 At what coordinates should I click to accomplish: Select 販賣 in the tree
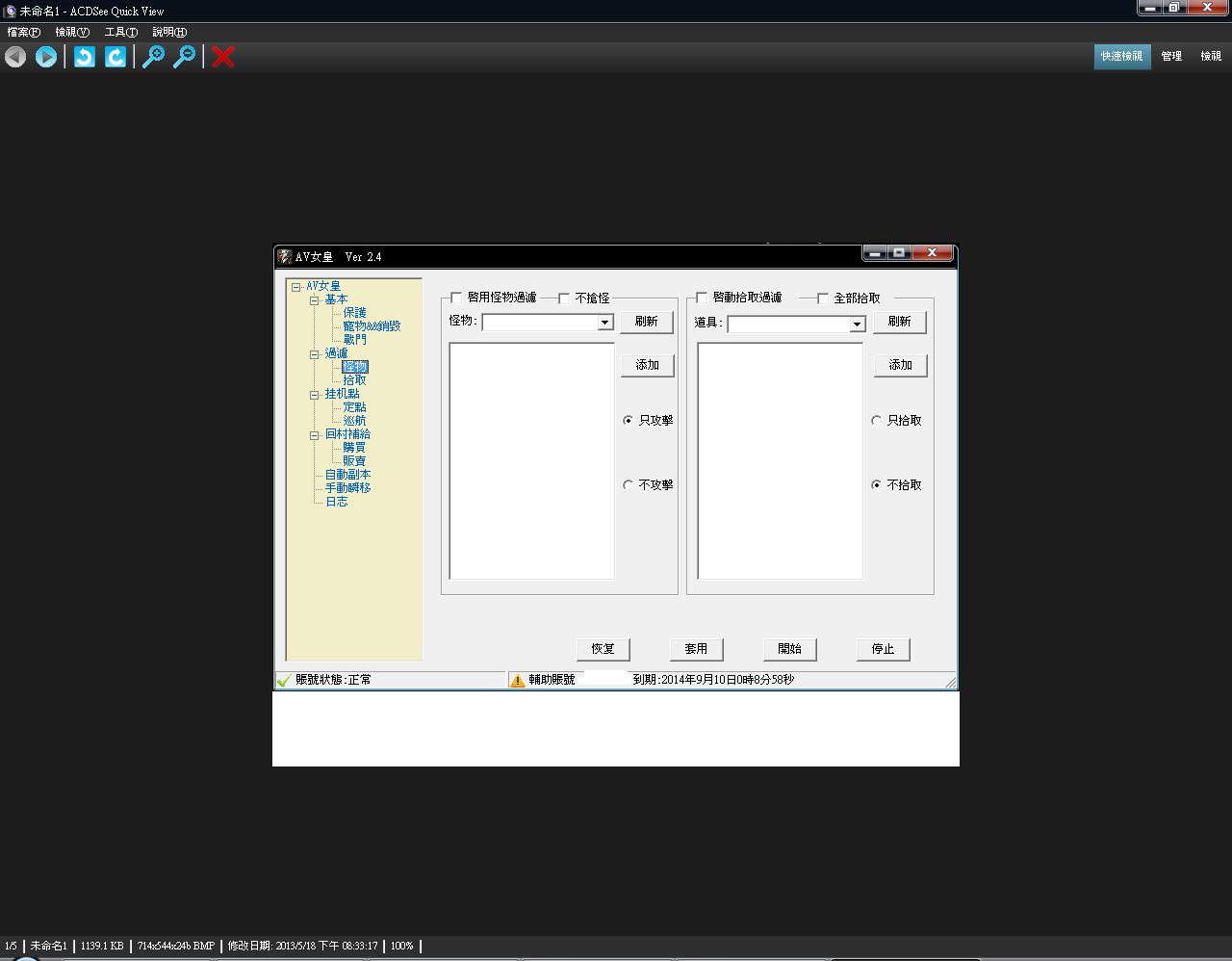(354, 461)
